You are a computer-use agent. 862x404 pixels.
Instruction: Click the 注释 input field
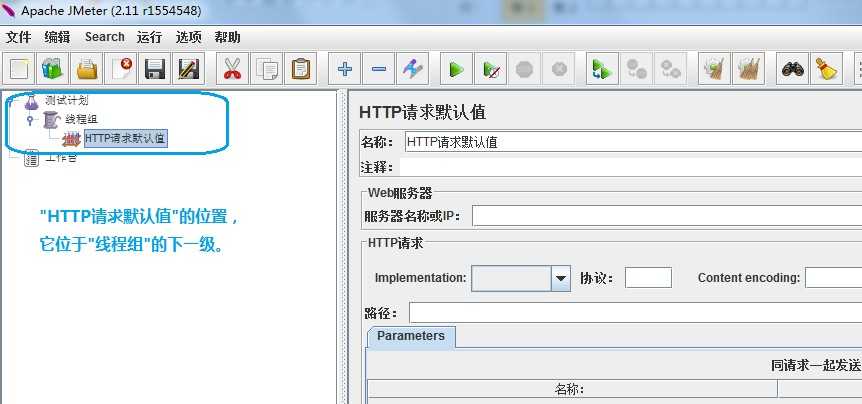coord(631,167)
